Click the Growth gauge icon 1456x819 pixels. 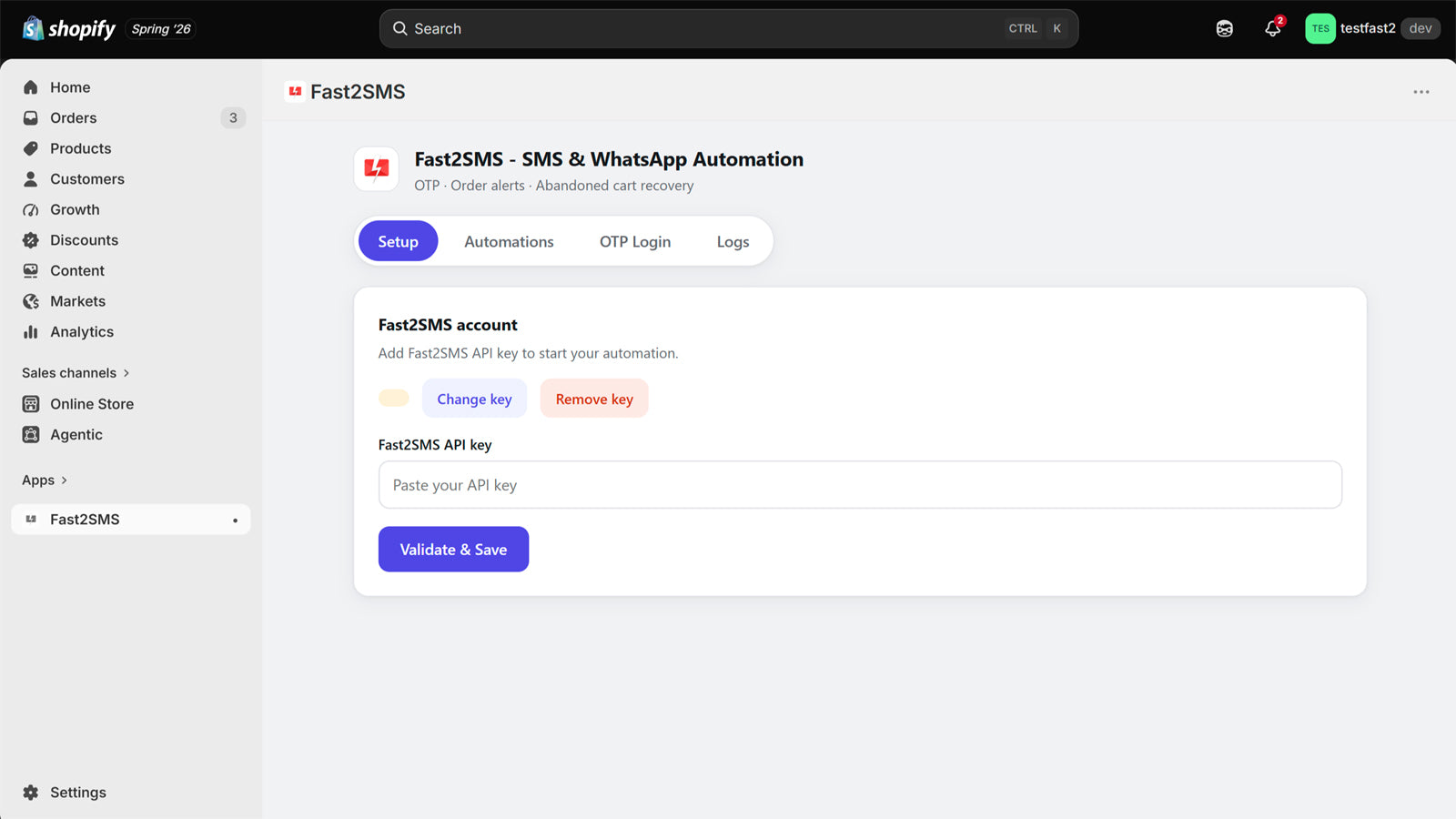click(x=31, y=210)
